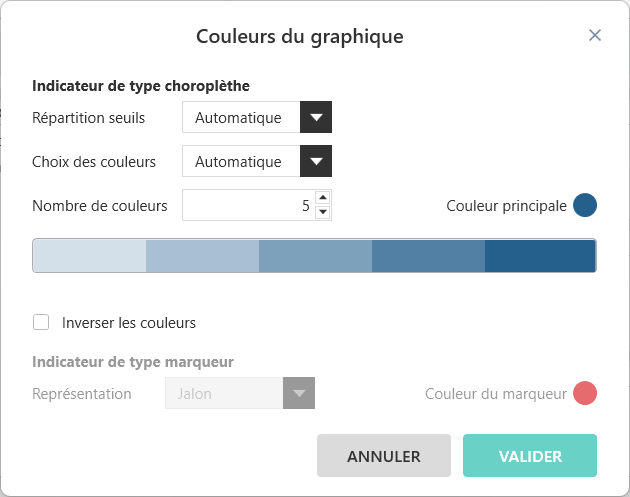Select the lightest blue gradient segment

coord(90,256)
